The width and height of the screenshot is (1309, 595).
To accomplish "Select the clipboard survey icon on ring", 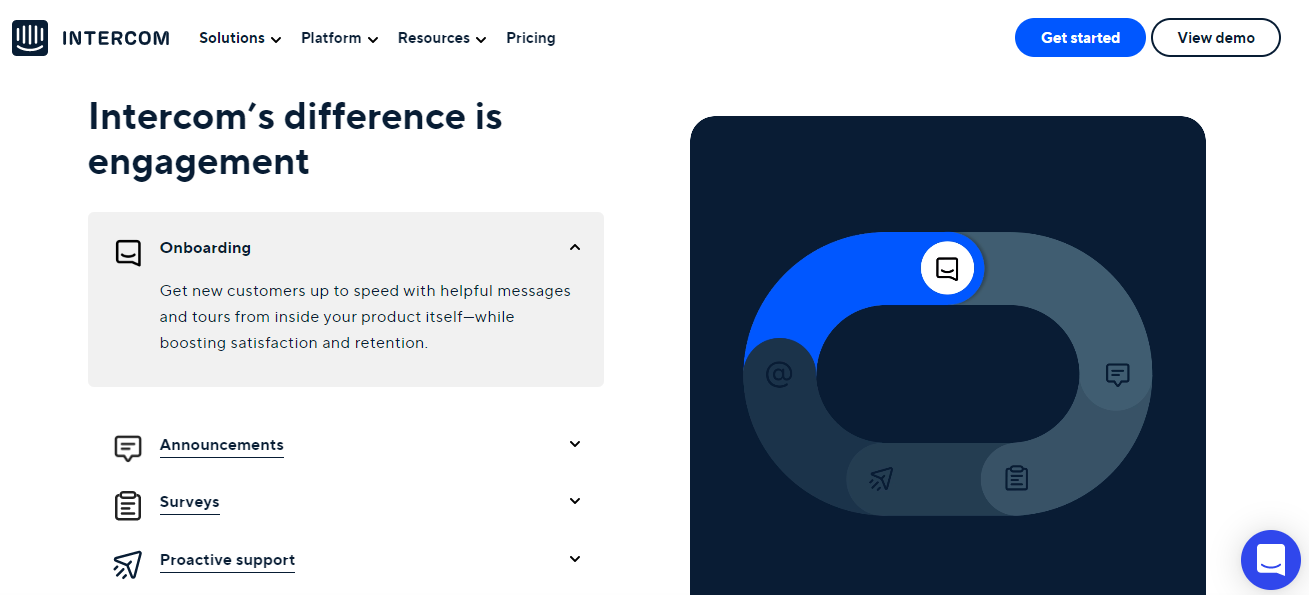I will (1016, 478).
